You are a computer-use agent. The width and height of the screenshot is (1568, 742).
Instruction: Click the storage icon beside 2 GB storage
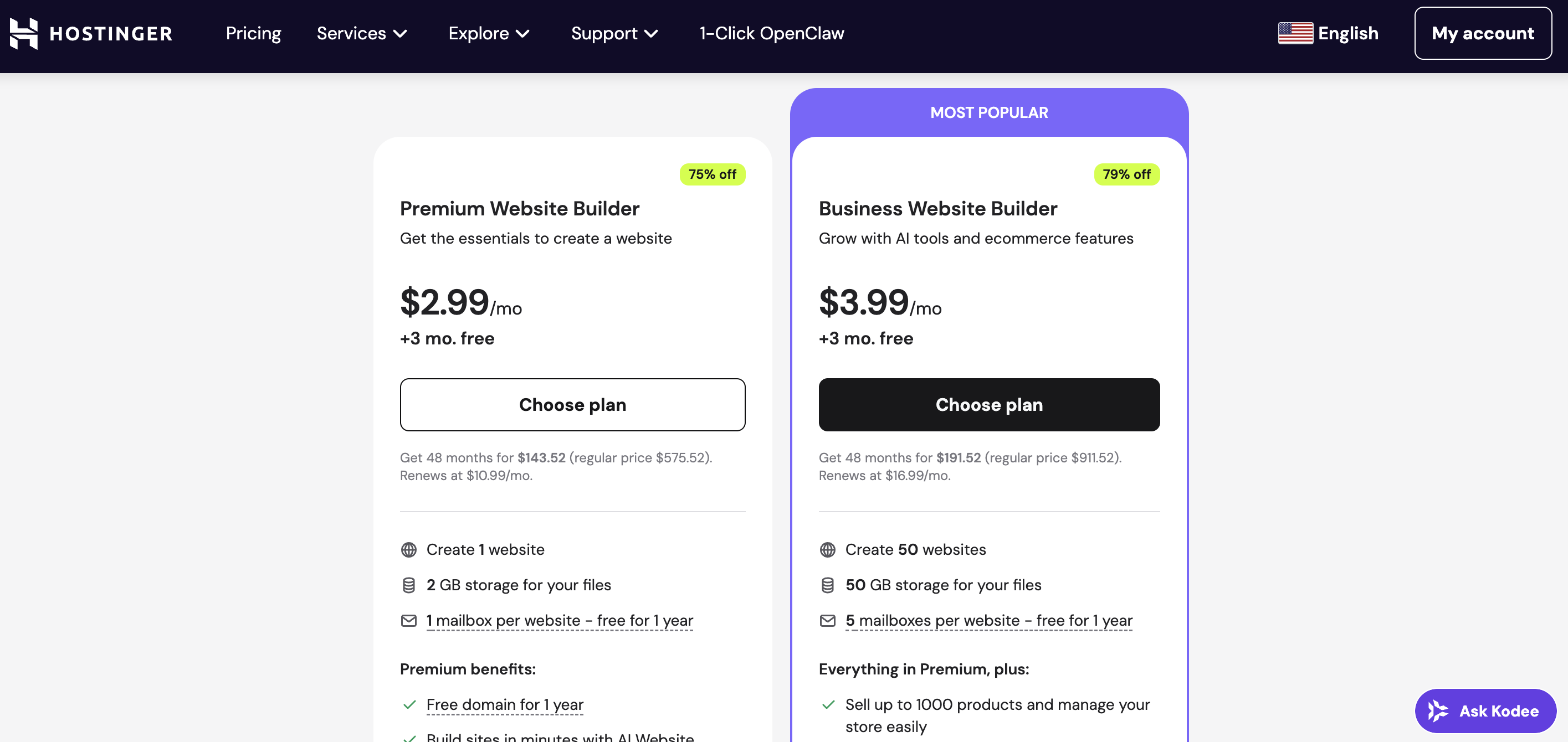pyautogui.click(x=409, y=585)
